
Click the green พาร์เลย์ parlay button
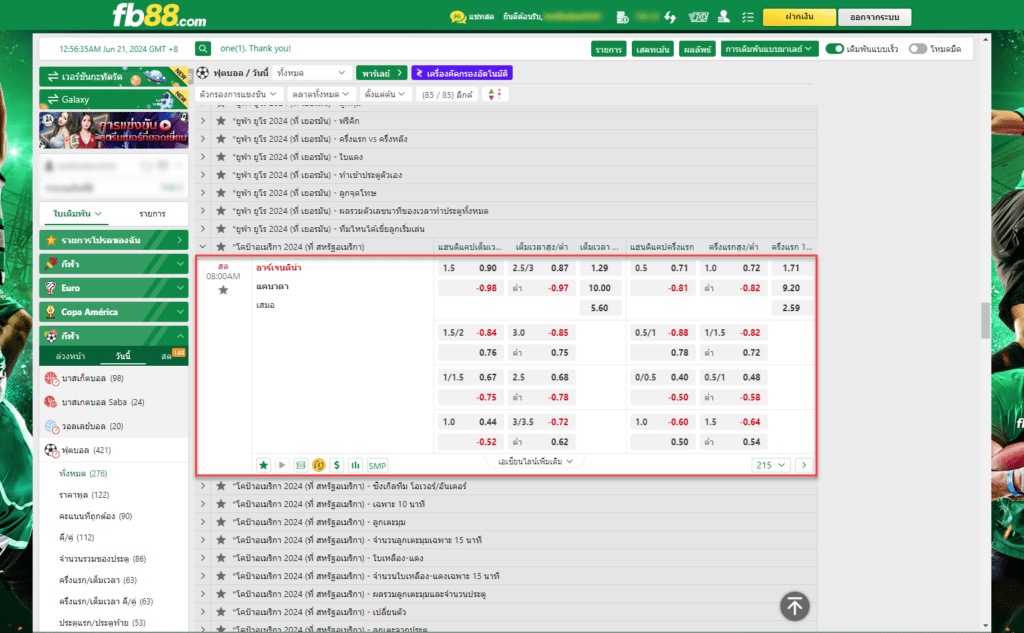pos(381,73)
